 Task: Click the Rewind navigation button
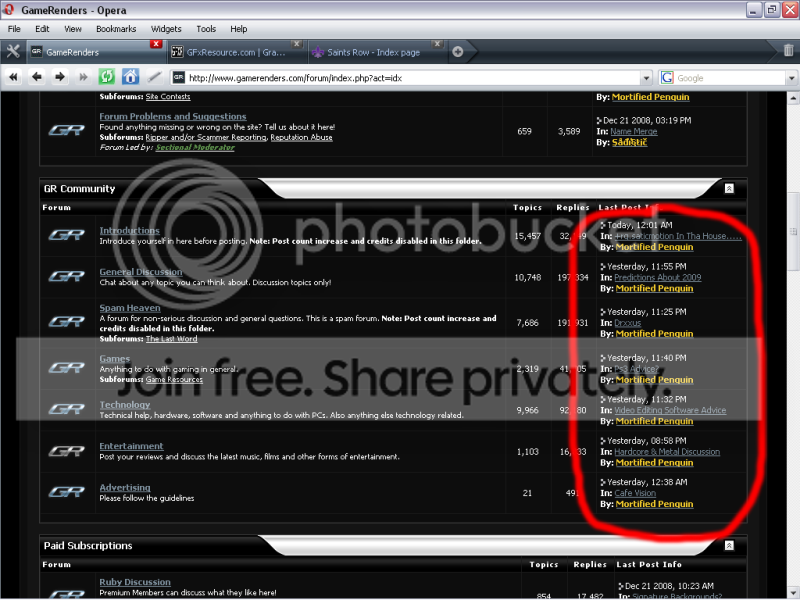13,77
